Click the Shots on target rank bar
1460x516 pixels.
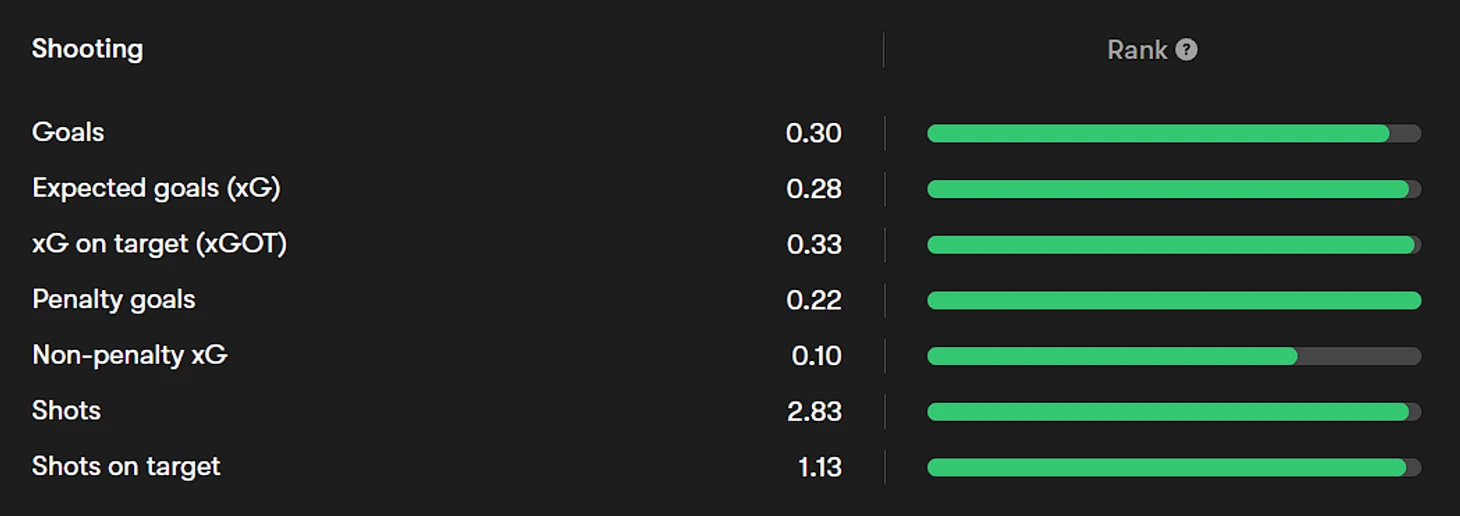(x=1173, y=467)
